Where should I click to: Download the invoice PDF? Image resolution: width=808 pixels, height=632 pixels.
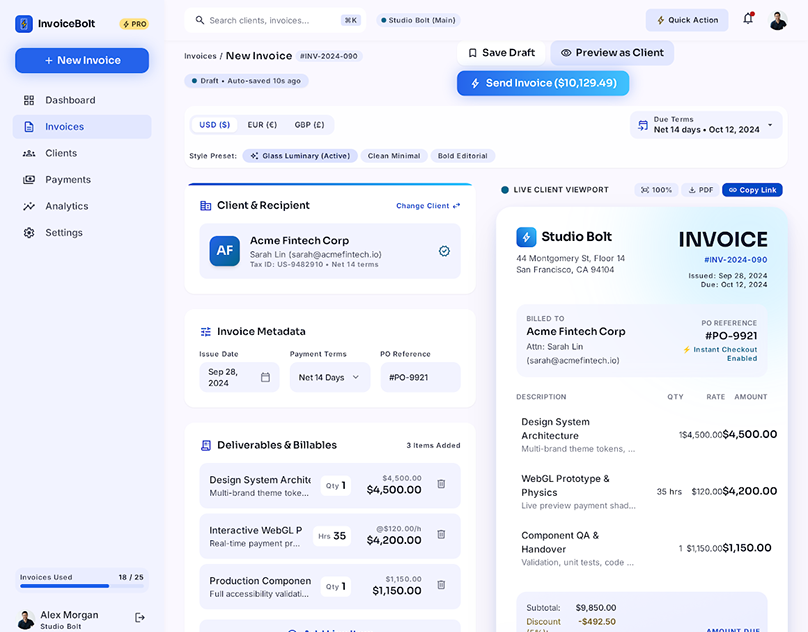pyautogui.click(x=700, y=190)
